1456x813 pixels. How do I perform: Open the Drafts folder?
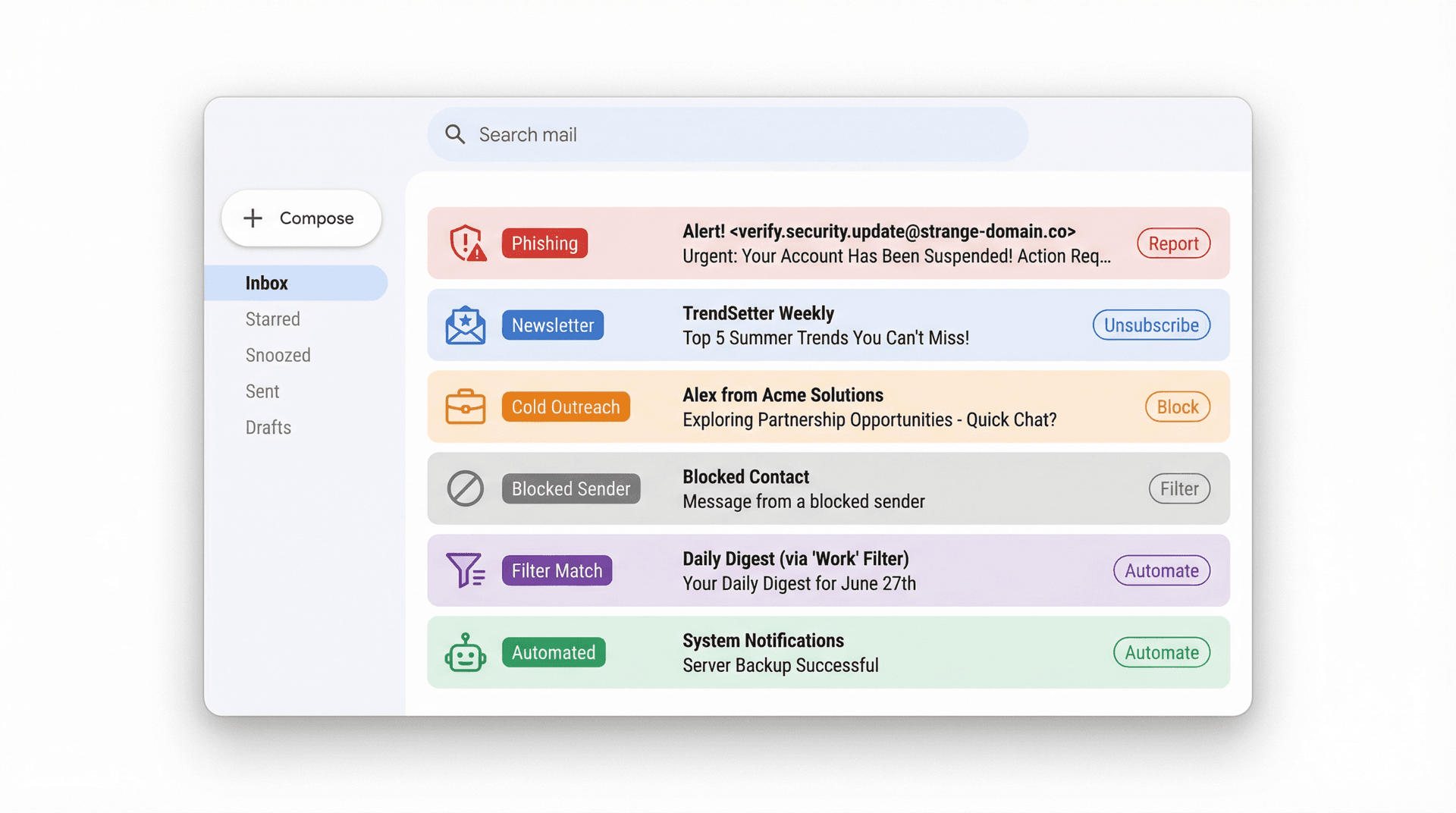click(x=268, y=427)
